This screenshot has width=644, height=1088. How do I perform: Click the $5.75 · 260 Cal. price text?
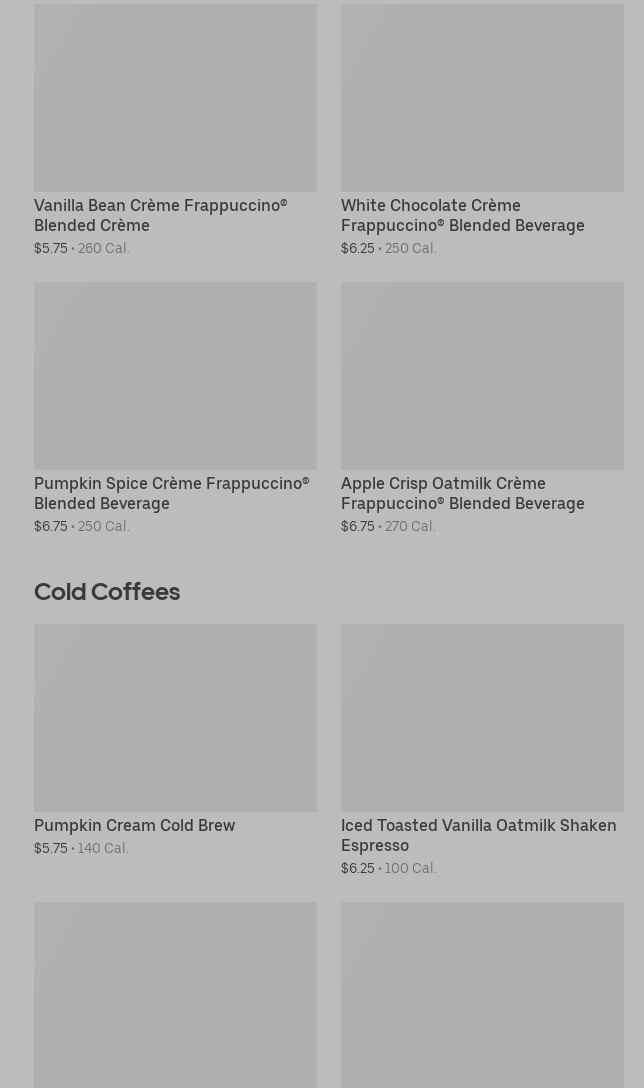click(82, 249)
